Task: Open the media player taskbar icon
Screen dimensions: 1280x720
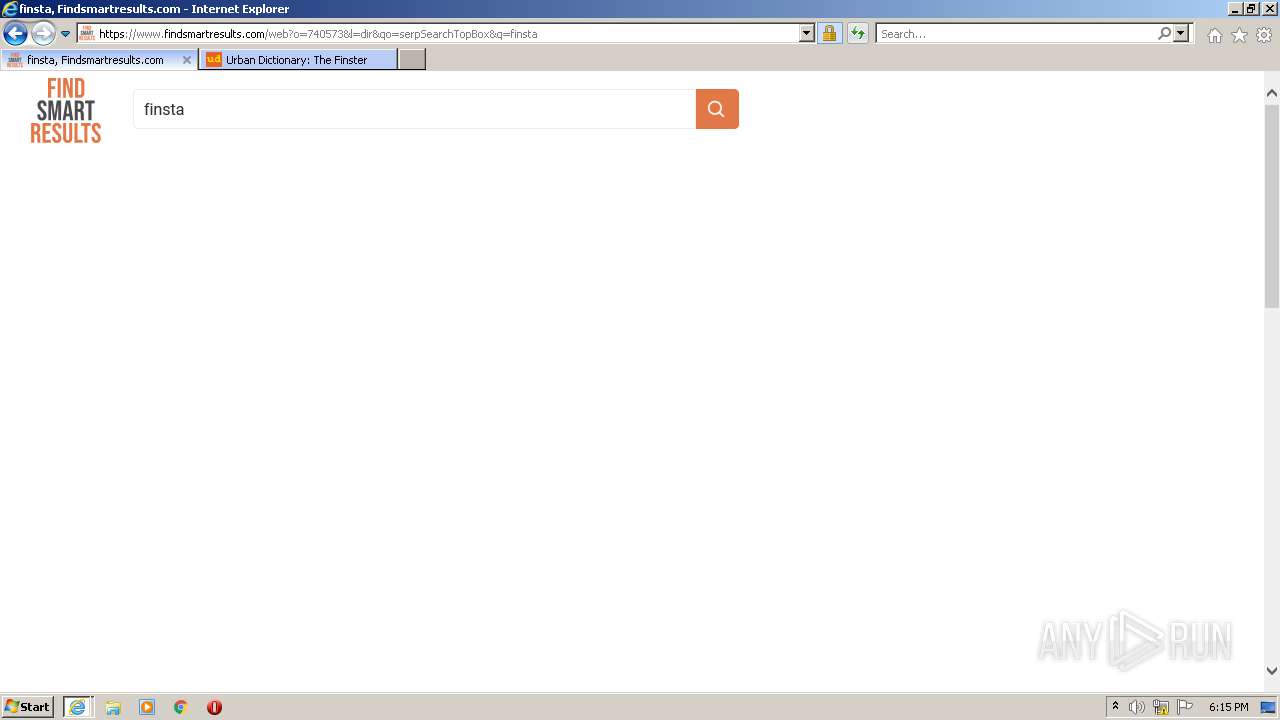Action: (x=147, y=707)
